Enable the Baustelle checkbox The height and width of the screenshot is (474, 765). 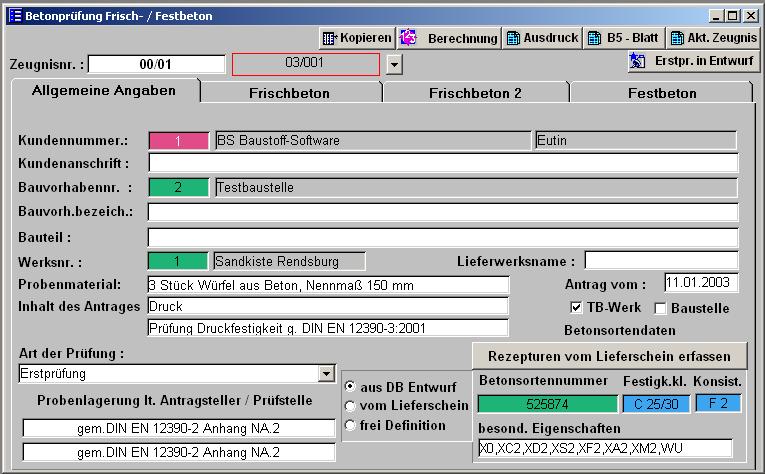tap(660, 308)
